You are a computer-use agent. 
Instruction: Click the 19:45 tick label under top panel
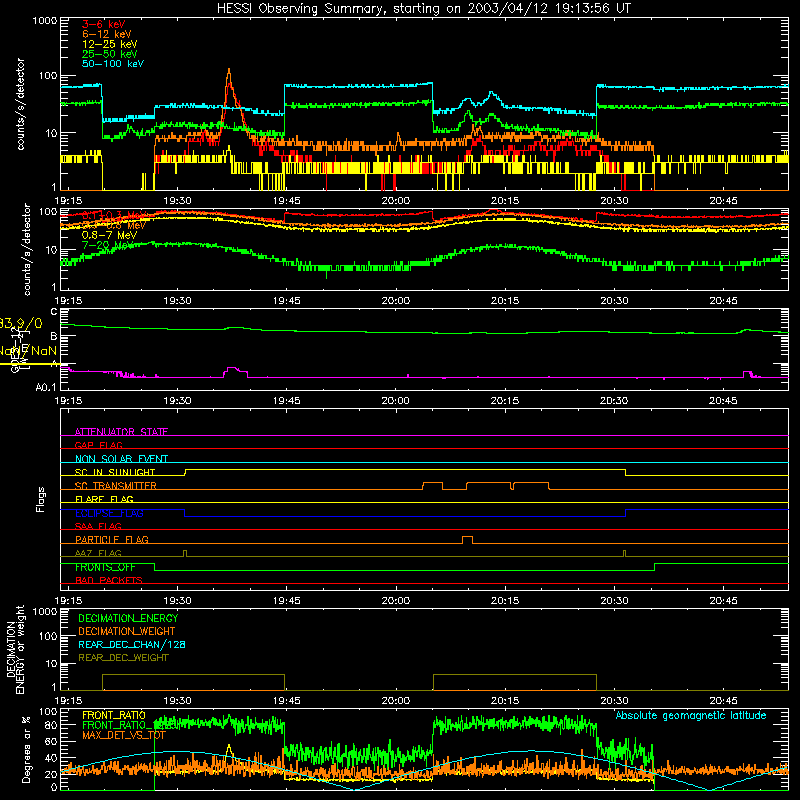click(x=286, y=201)
